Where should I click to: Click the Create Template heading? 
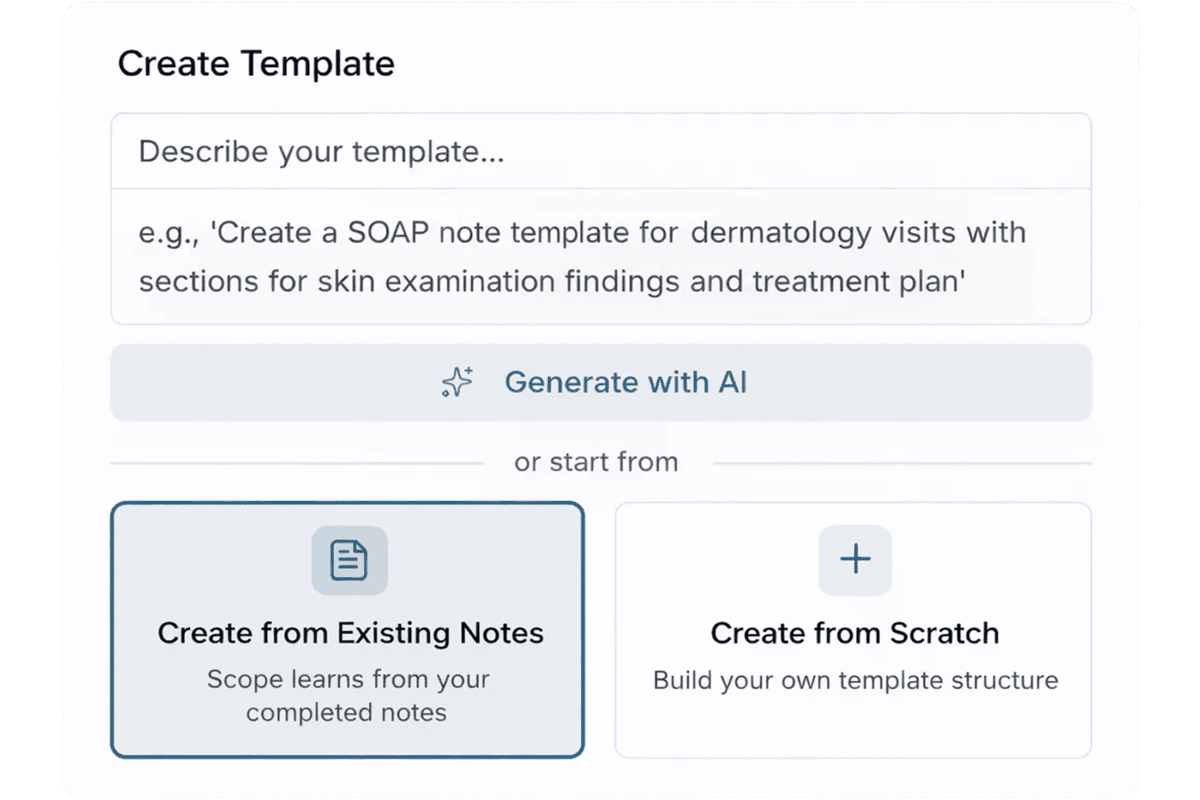click(x=256, y=63)
